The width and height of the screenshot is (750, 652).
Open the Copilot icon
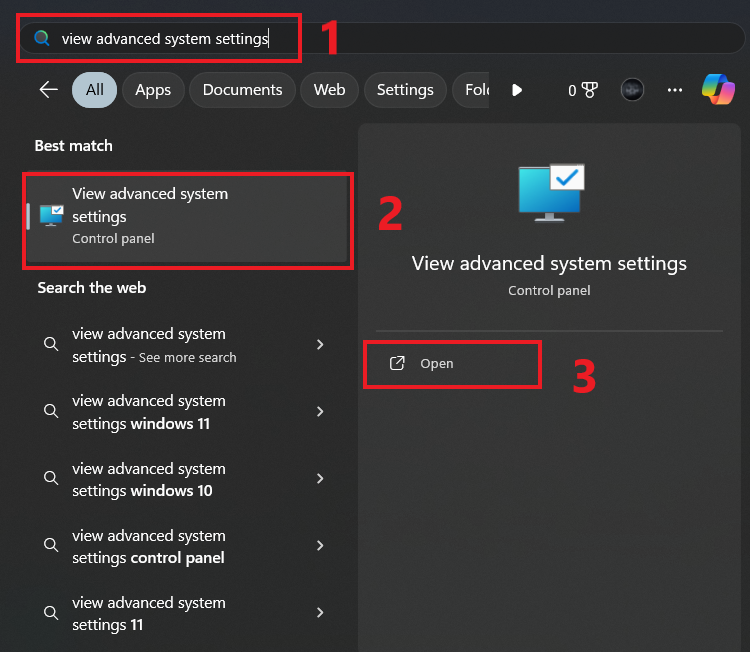(x=718, y=89)
